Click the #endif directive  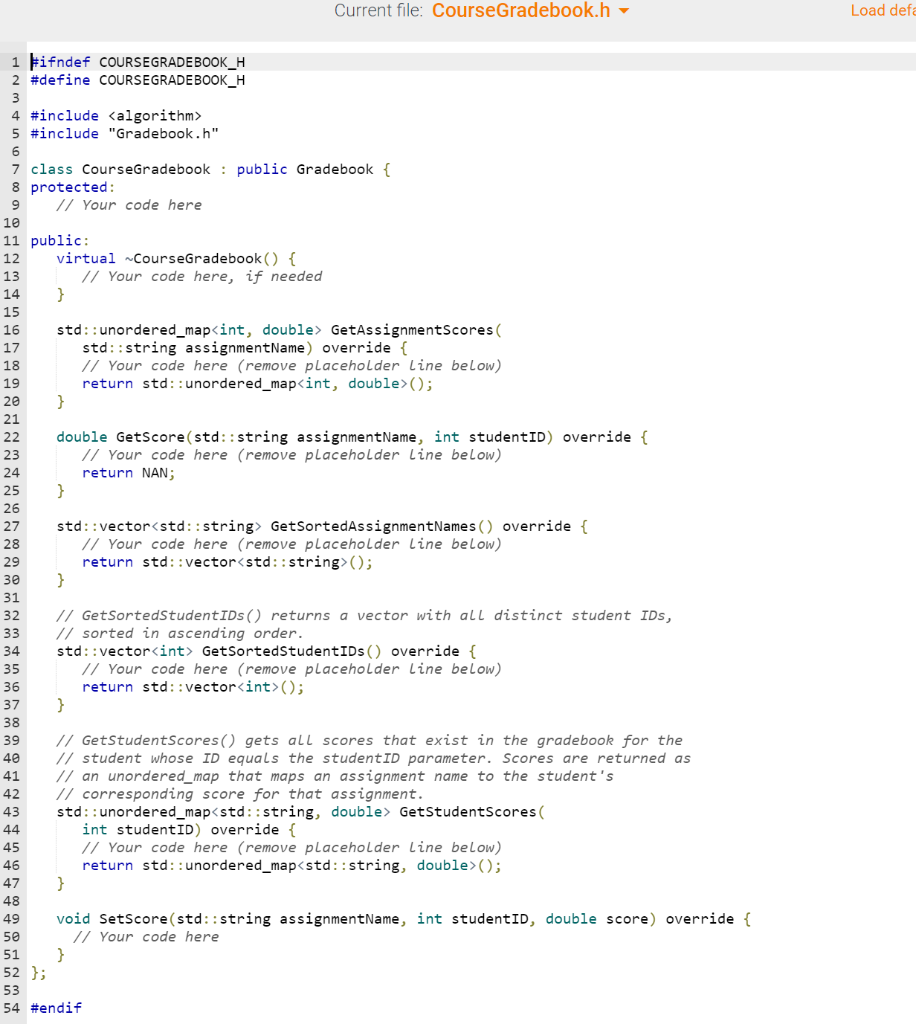[55, 1007]
